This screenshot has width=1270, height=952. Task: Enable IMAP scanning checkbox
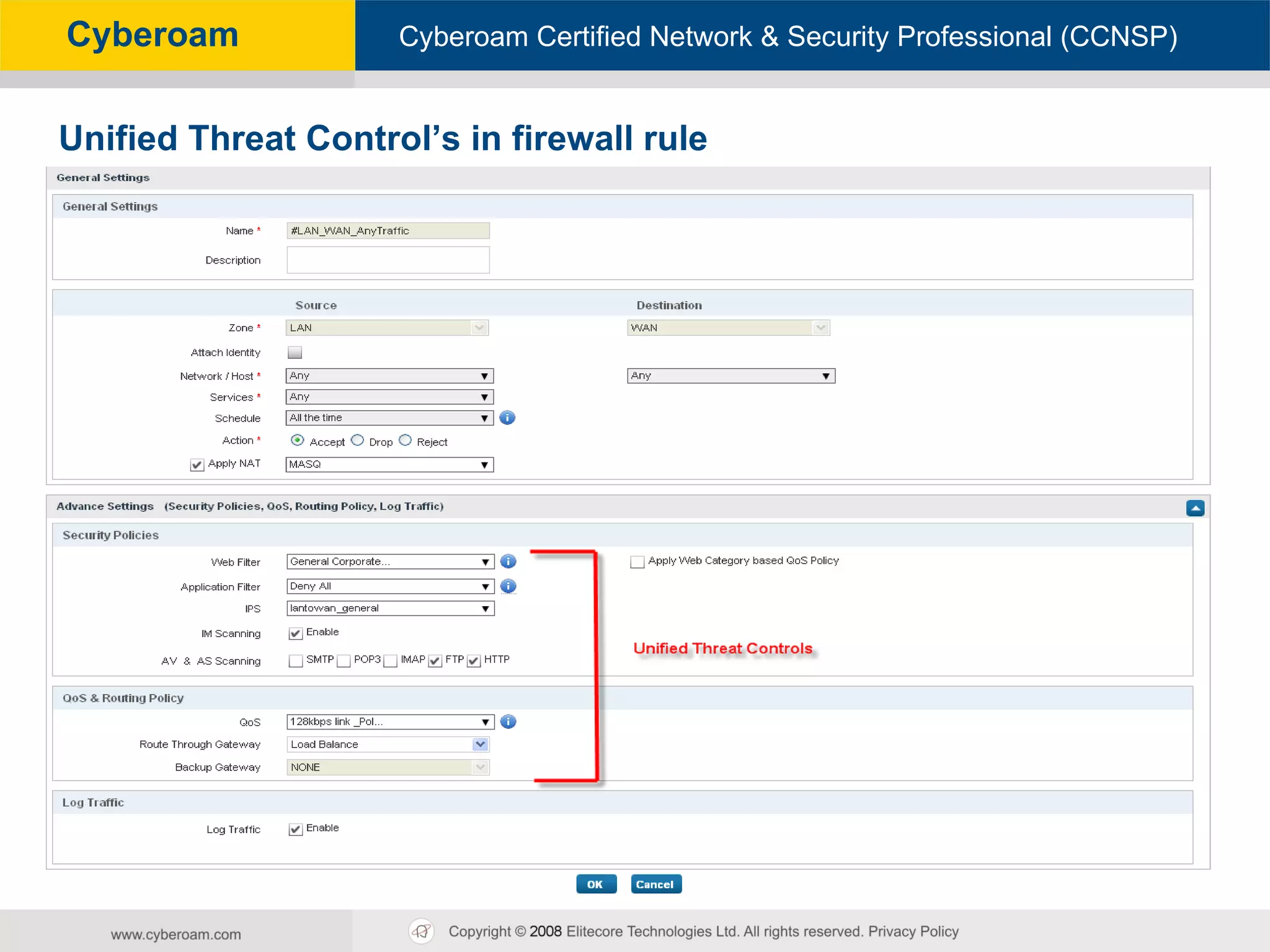pos(390,661)
